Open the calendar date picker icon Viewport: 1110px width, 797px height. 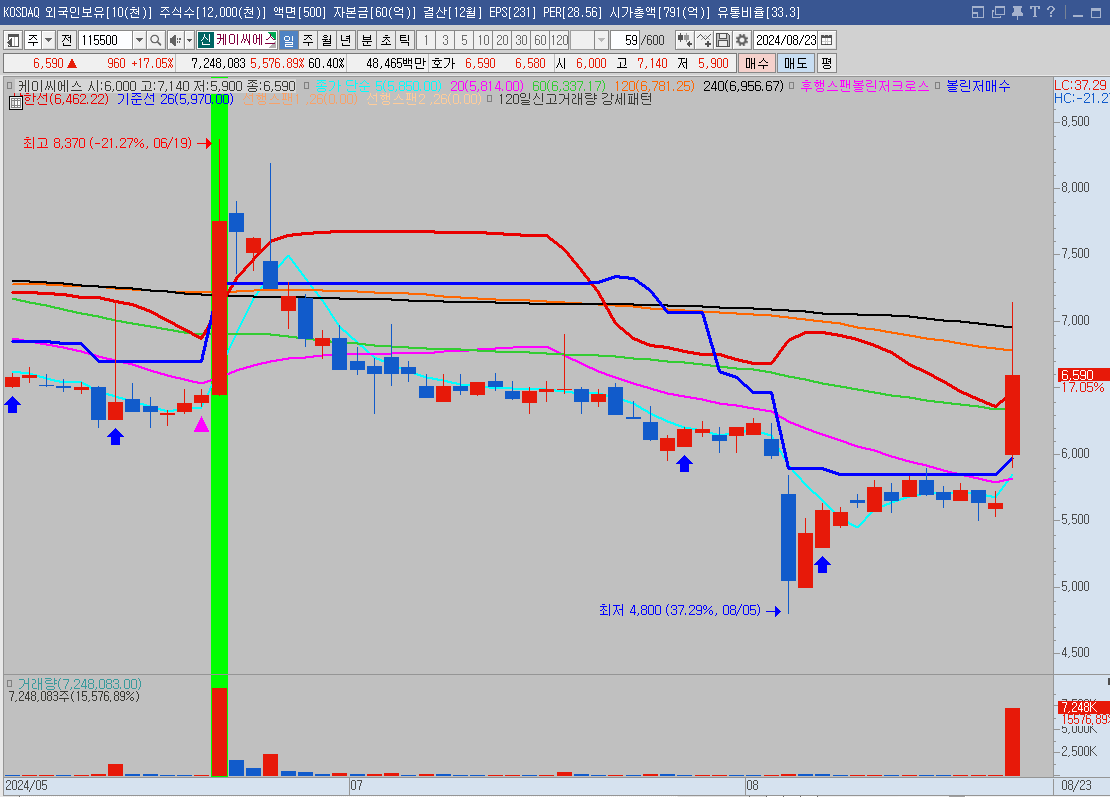pyautogui.click(x=827, y=40)
